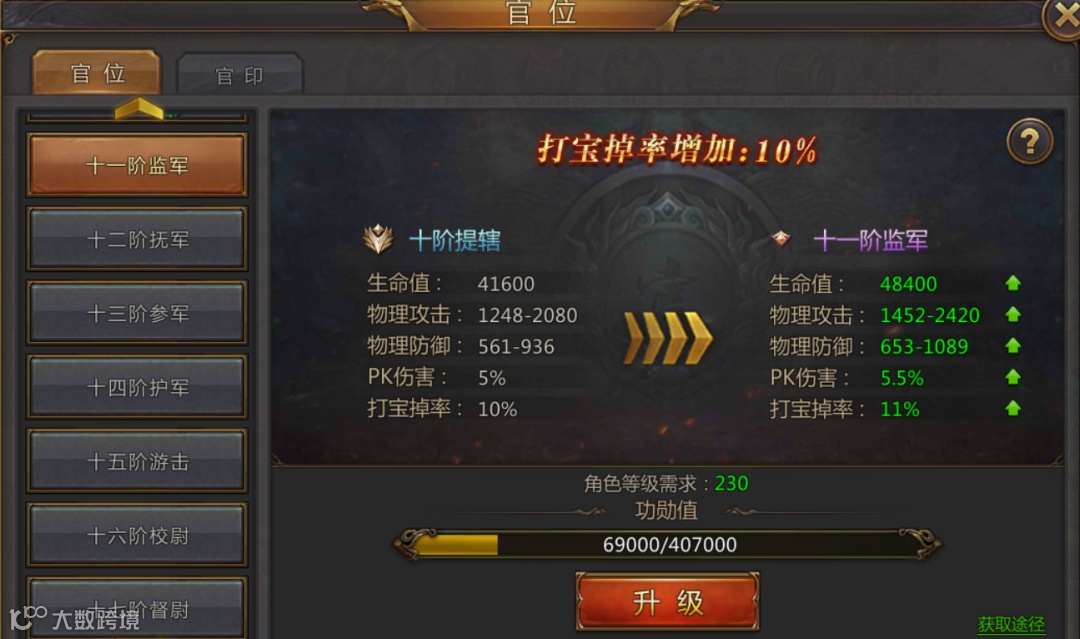Choose the 十五阶游击 rank entry
This screenshot has width=1080, height=639.
coord(136,461)
